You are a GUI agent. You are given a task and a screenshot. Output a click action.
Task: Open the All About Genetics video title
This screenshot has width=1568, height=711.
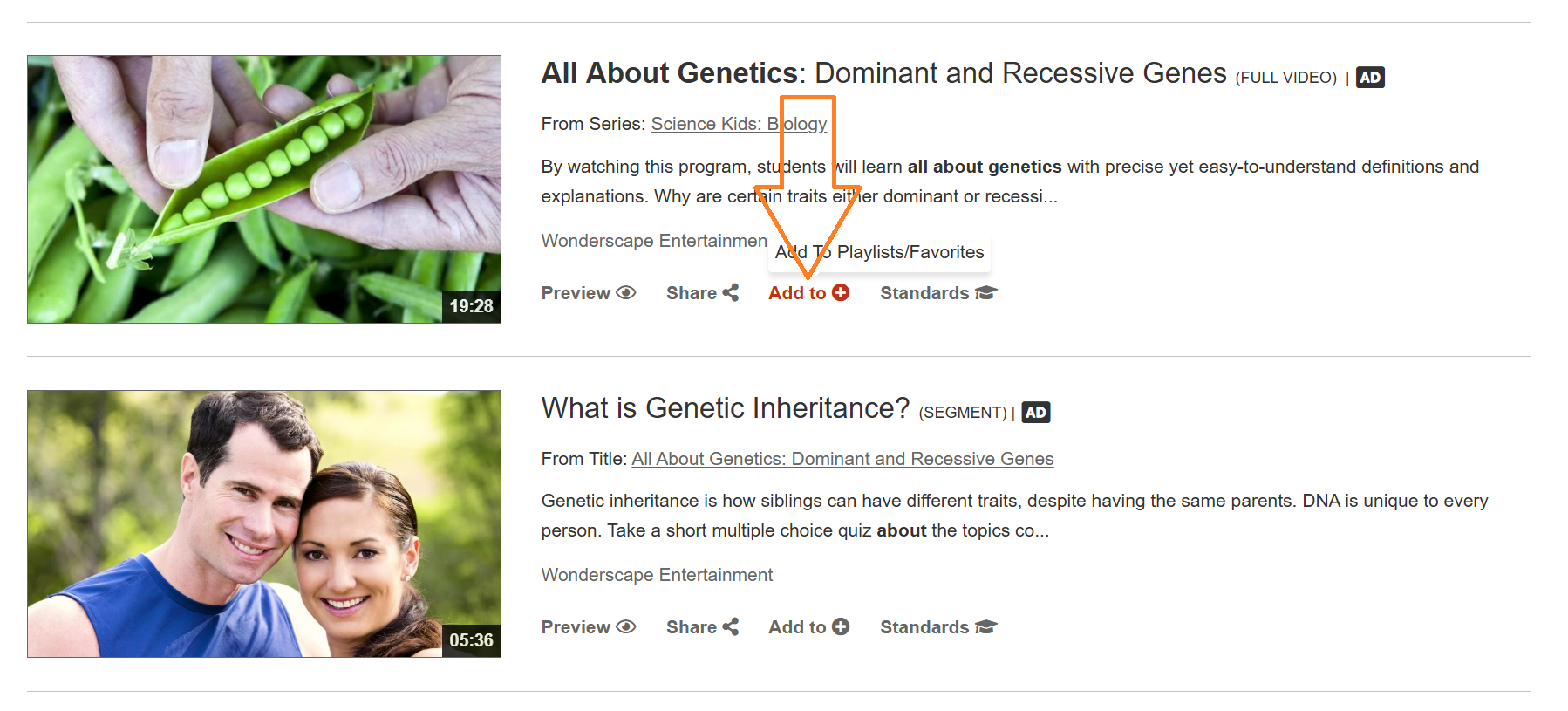[x=883, y=73]
